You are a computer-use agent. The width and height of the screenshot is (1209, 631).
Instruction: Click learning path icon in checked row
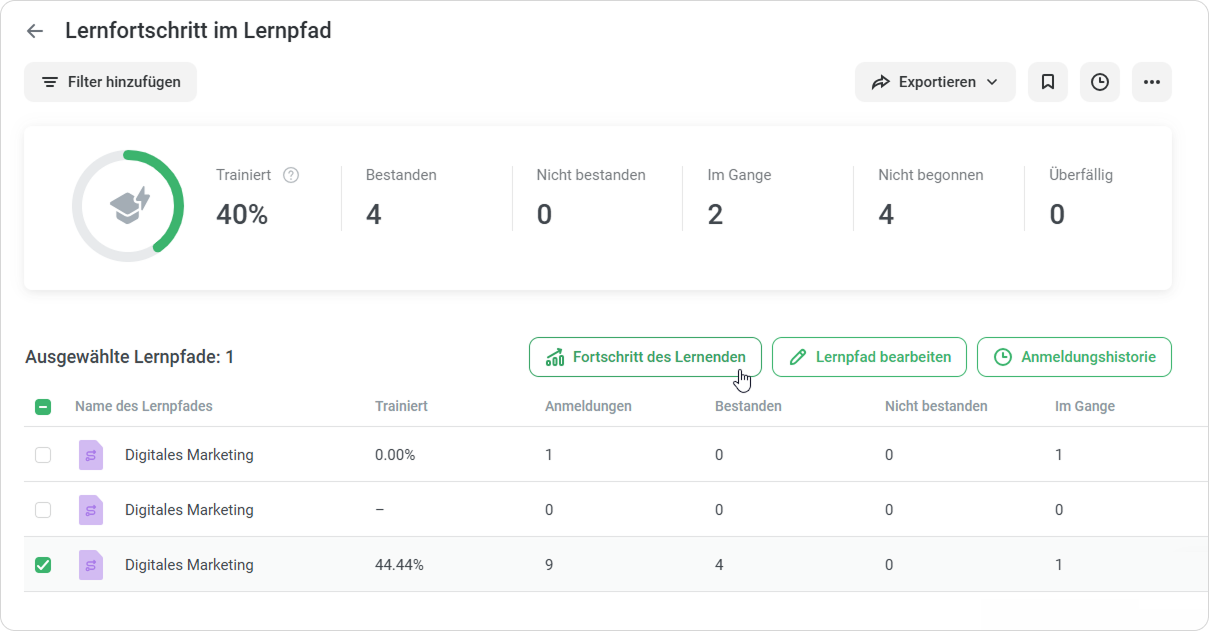91,565
